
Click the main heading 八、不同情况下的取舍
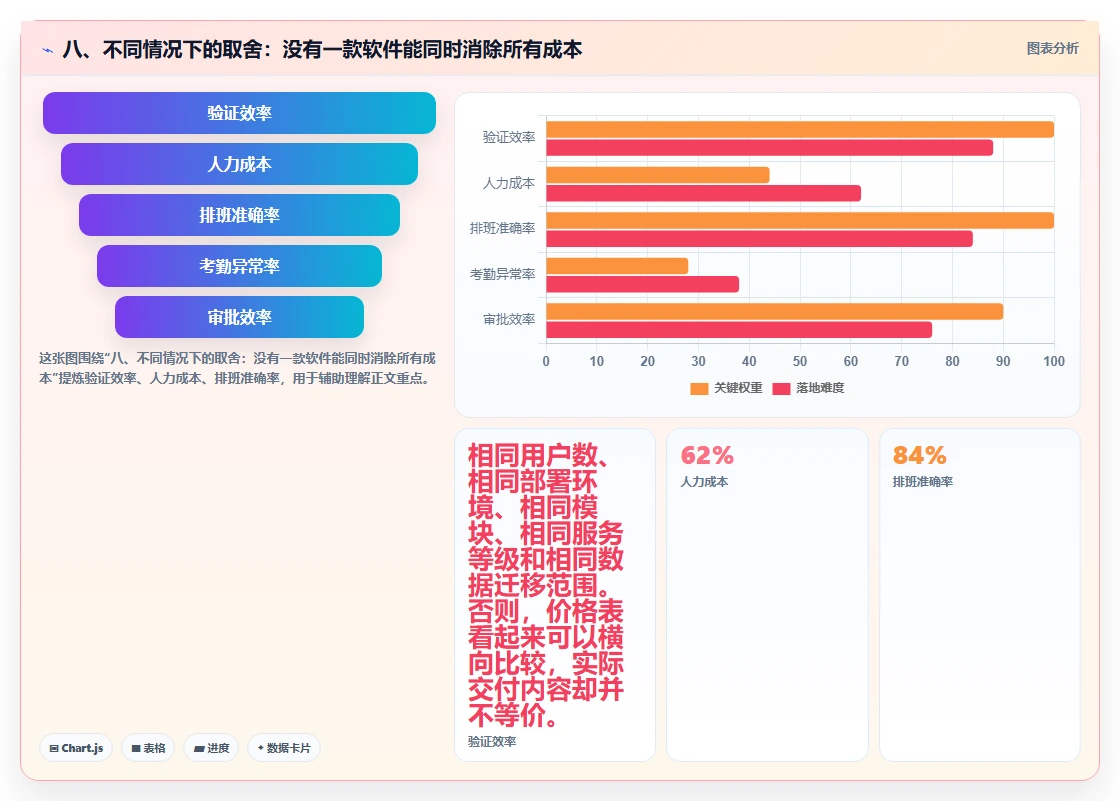322,49
